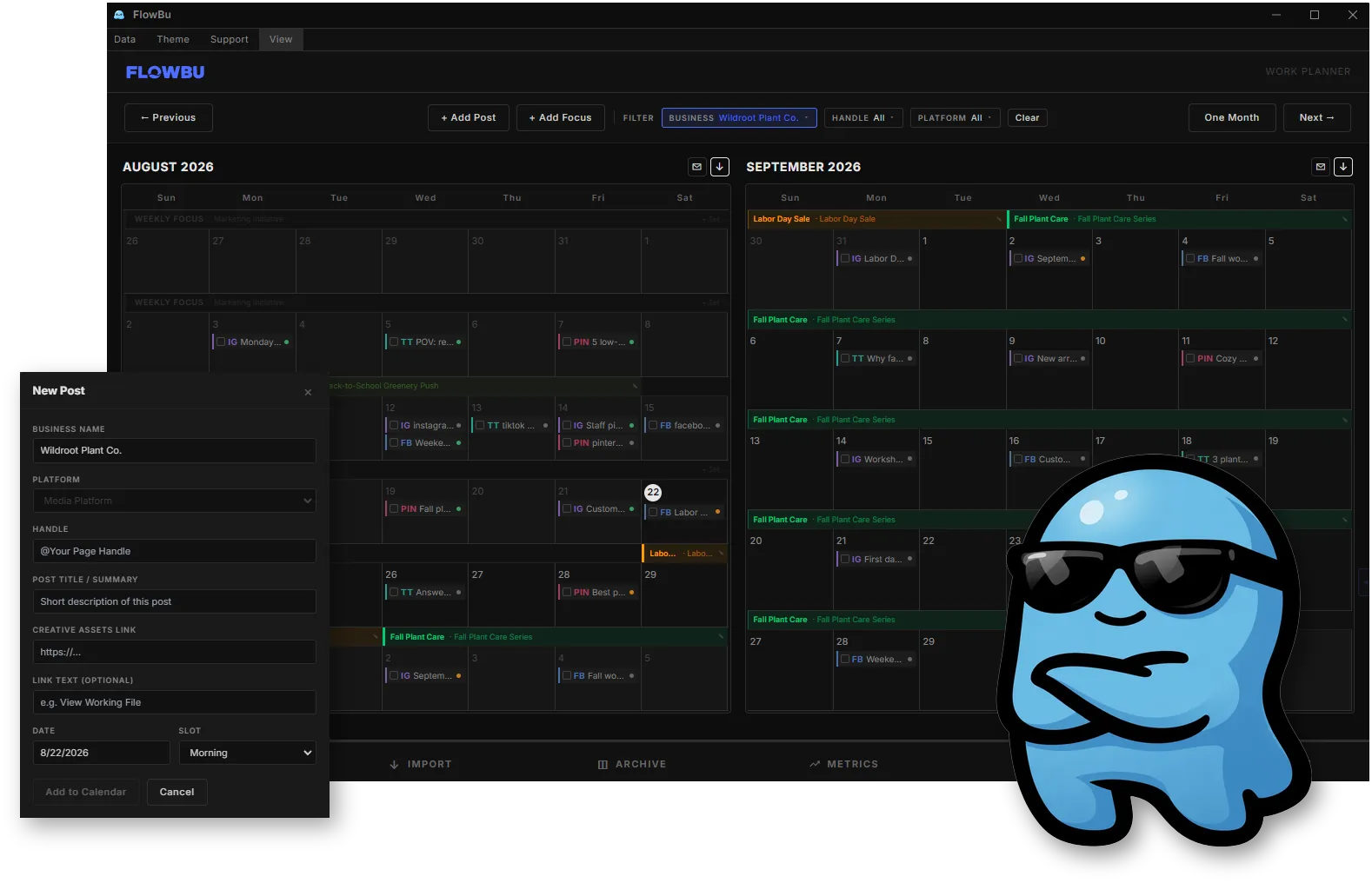Image resolution: width=1372 pixels, height=883 pixels.
Task: Open the Business filter dropdown Wildroot Plant Co.
Action: 739,118
